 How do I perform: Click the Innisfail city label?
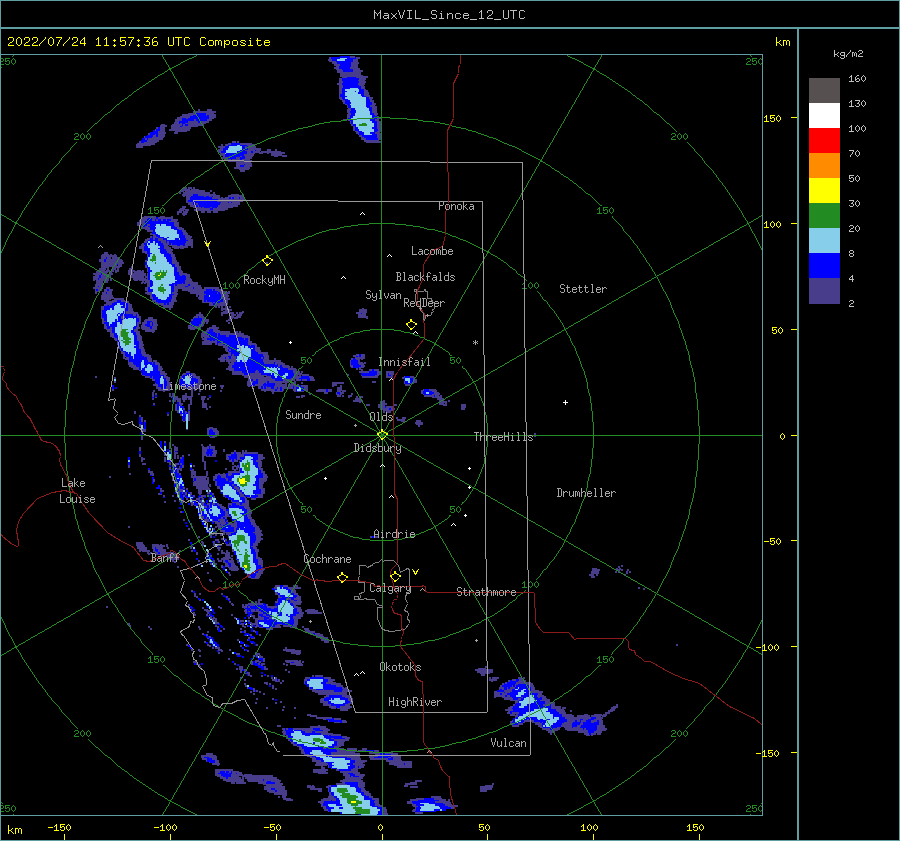(x=404, y=362)
